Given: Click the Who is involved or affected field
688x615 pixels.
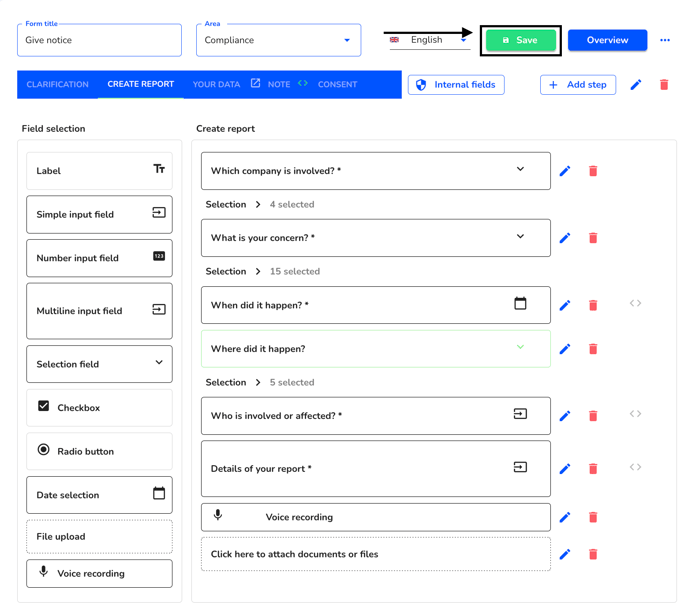Looking at the screenshot, I should point(376,416).
